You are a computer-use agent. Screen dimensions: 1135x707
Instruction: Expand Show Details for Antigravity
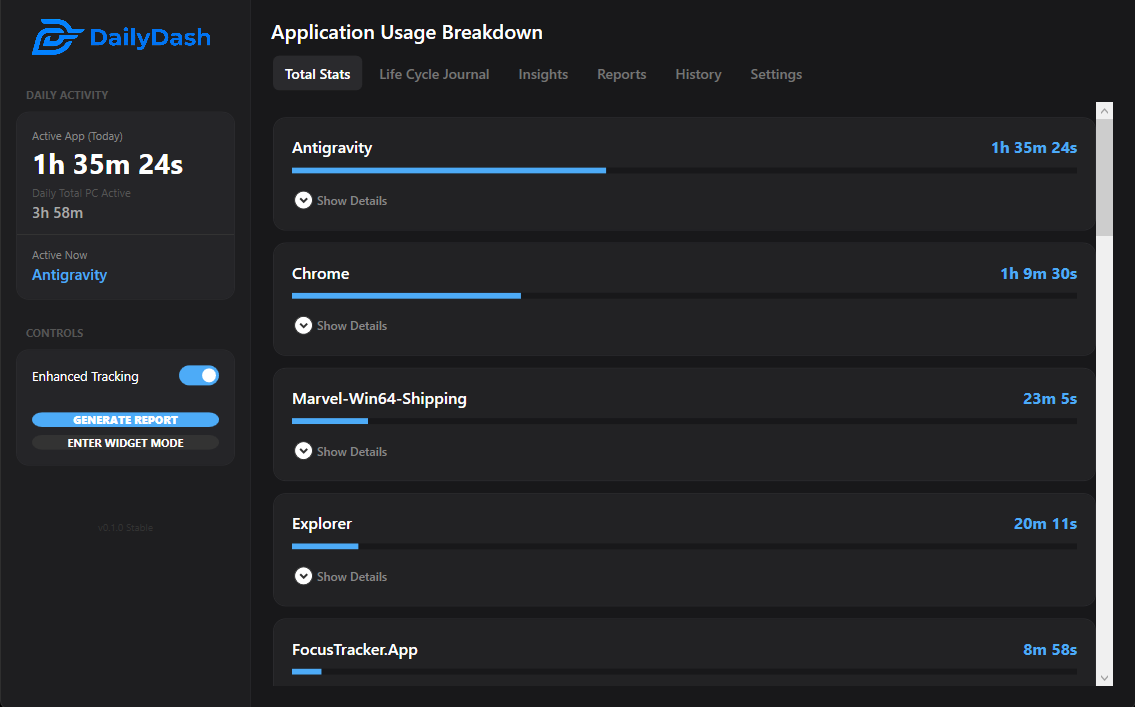[x=341, y=200]
